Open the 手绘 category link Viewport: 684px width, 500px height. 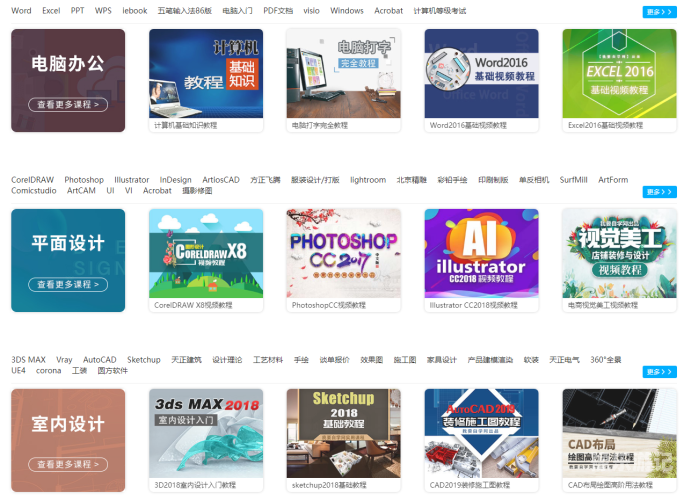point(301,360)
